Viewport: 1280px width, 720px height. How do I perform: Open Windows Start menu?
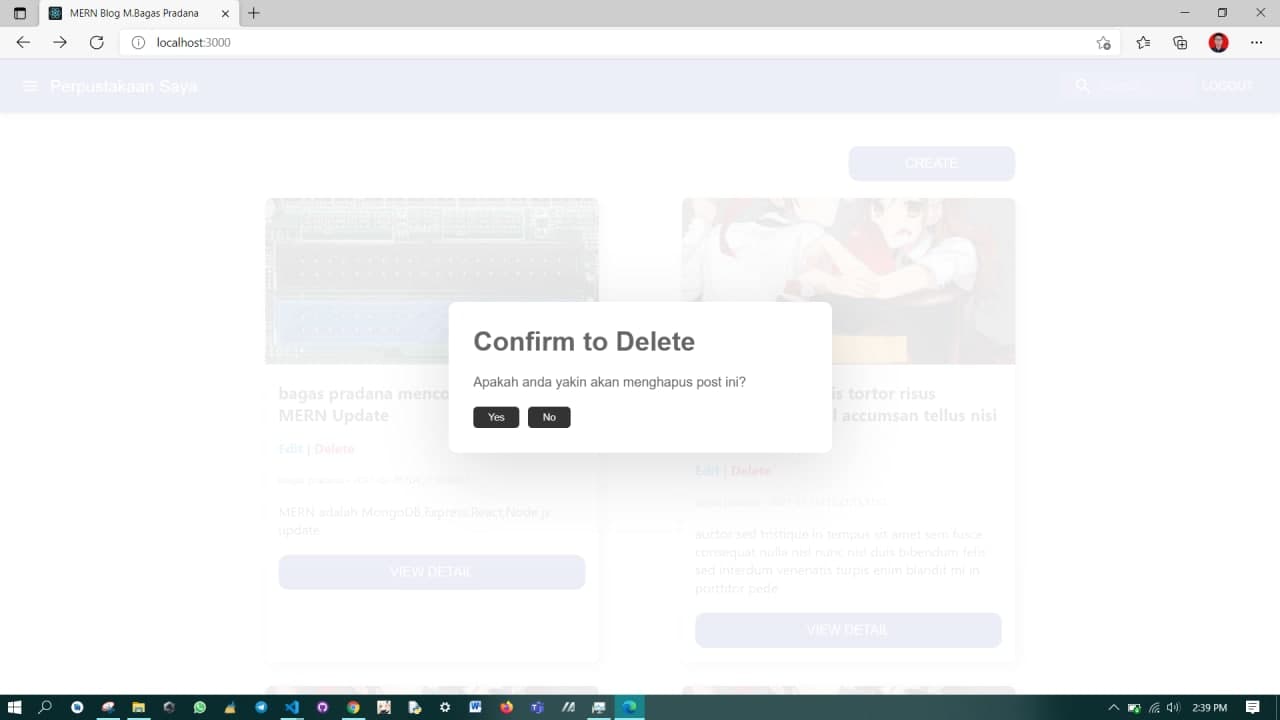tap(15, 707)
